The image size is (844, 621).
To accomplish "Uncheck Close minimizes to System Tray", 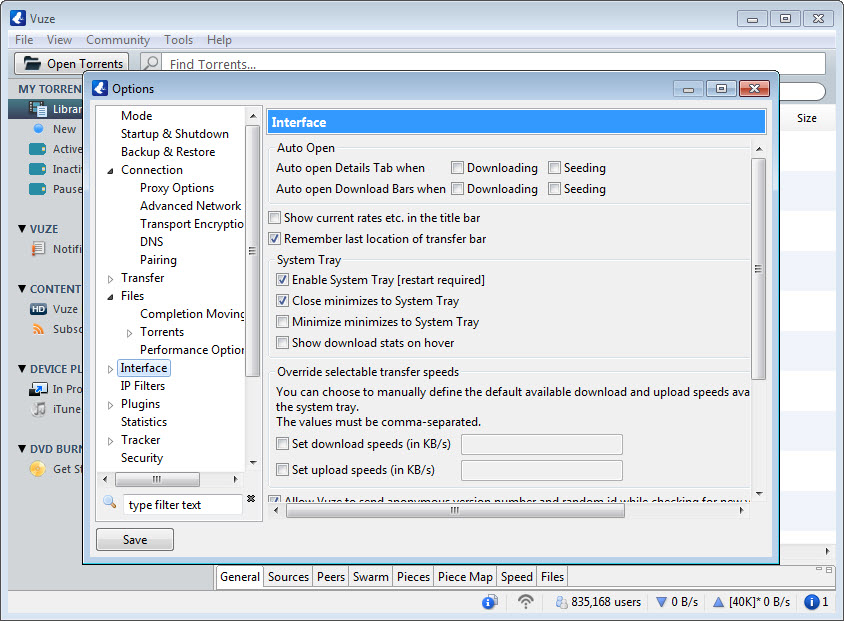I will [x=282, y=300].
